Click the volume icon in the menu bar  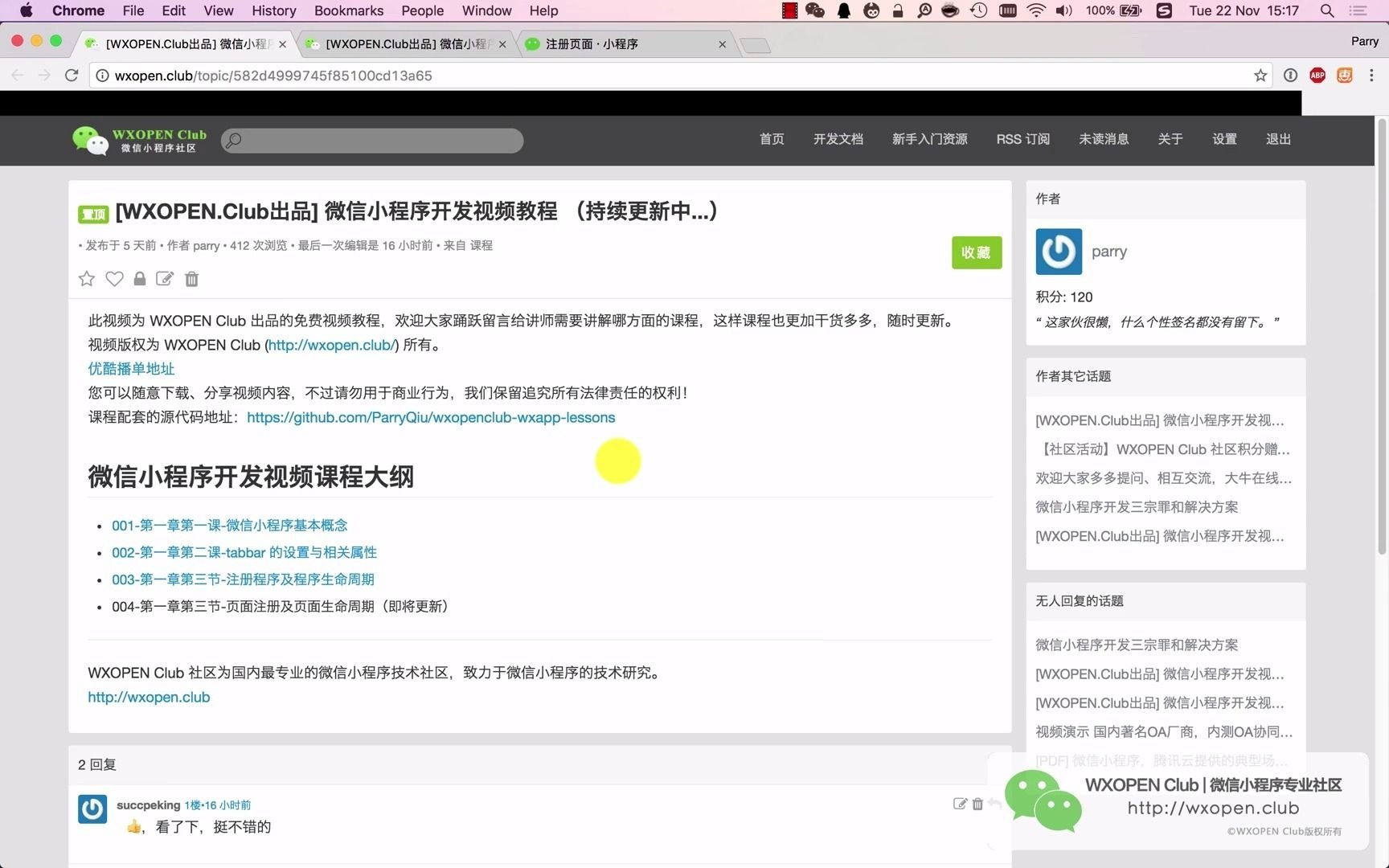pos(1063,10)
